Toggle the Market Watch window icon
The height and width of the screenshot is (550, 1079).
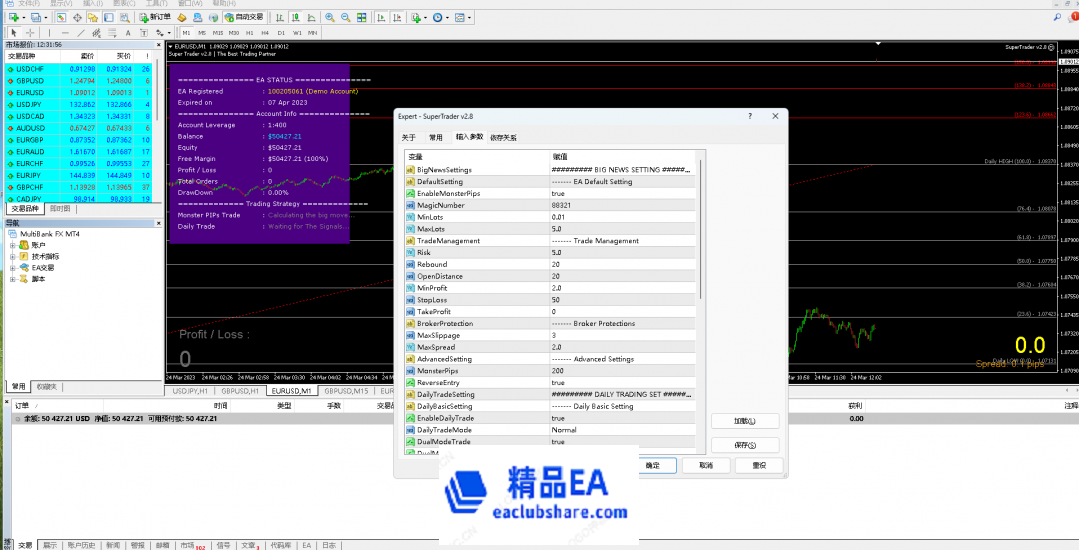(61, 17)
